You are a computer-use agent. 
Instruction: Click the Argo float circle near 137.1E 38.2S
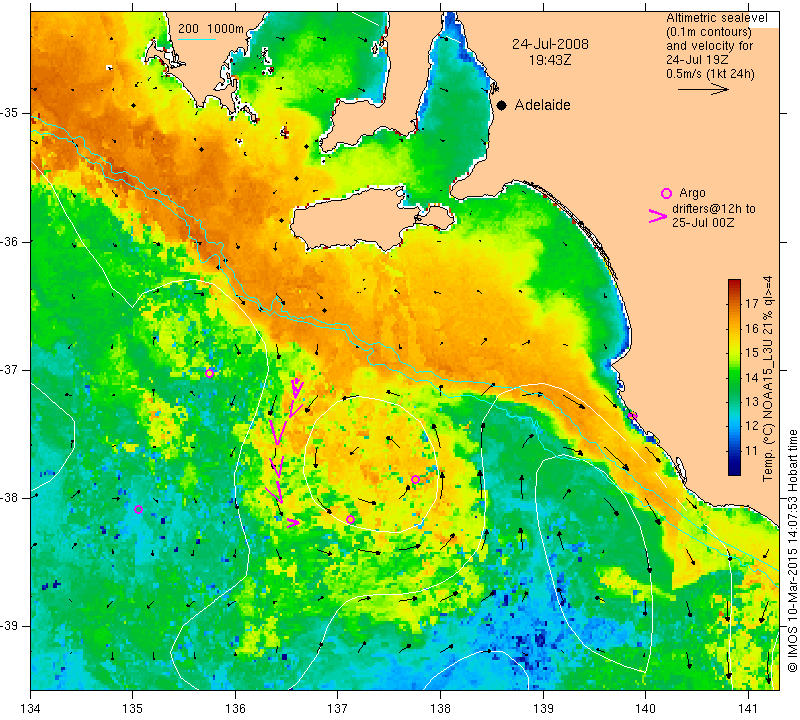[350, 519]
